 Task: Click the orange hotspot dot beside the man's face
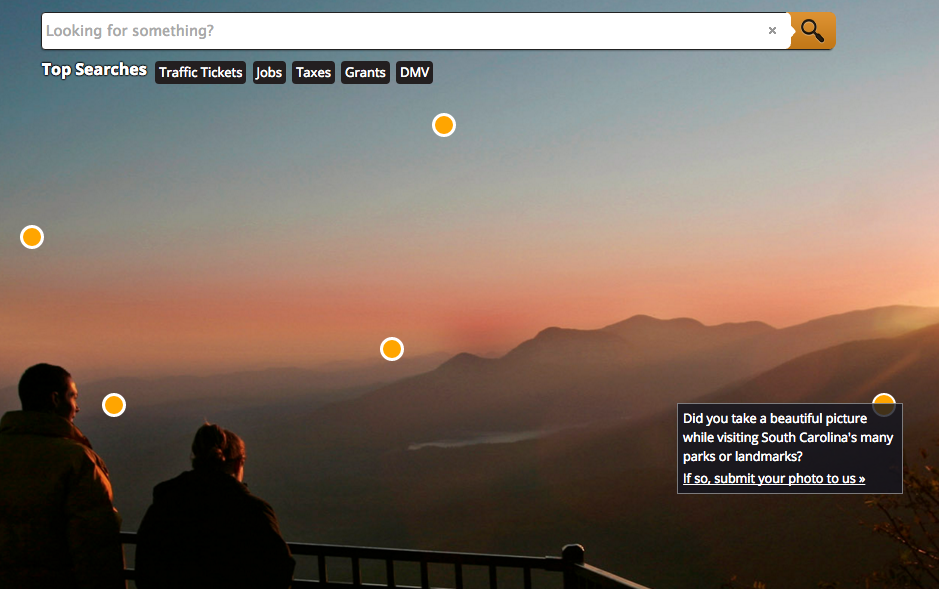pos(114,405)
